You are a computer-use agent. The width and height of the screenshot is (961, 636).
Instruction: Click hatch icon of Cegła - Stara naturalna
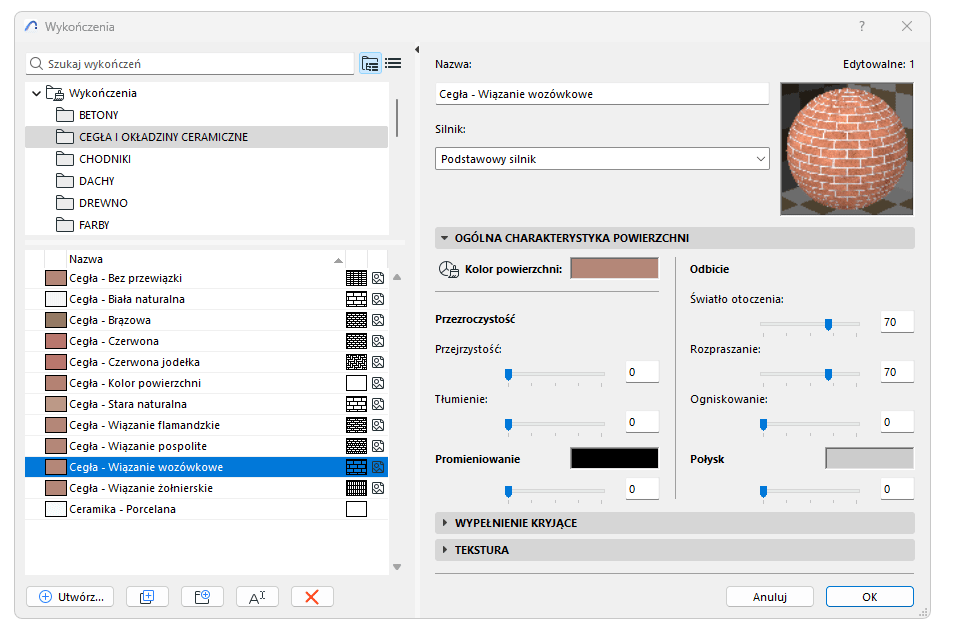pyautogui.click(x=356, y=404)
